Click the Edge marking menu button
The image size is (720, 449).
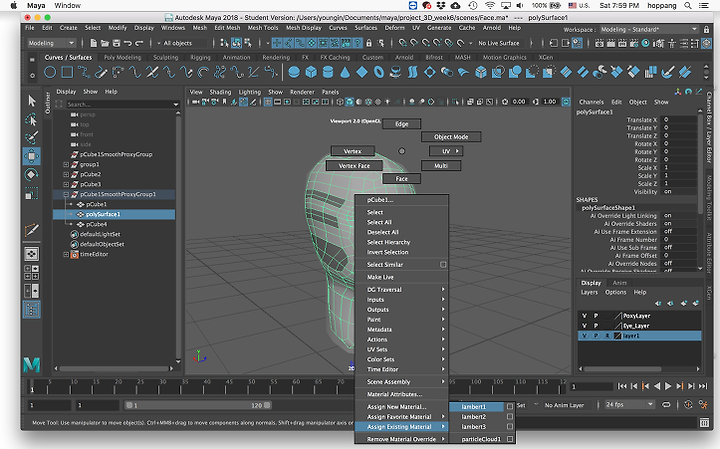pos(402,124)
